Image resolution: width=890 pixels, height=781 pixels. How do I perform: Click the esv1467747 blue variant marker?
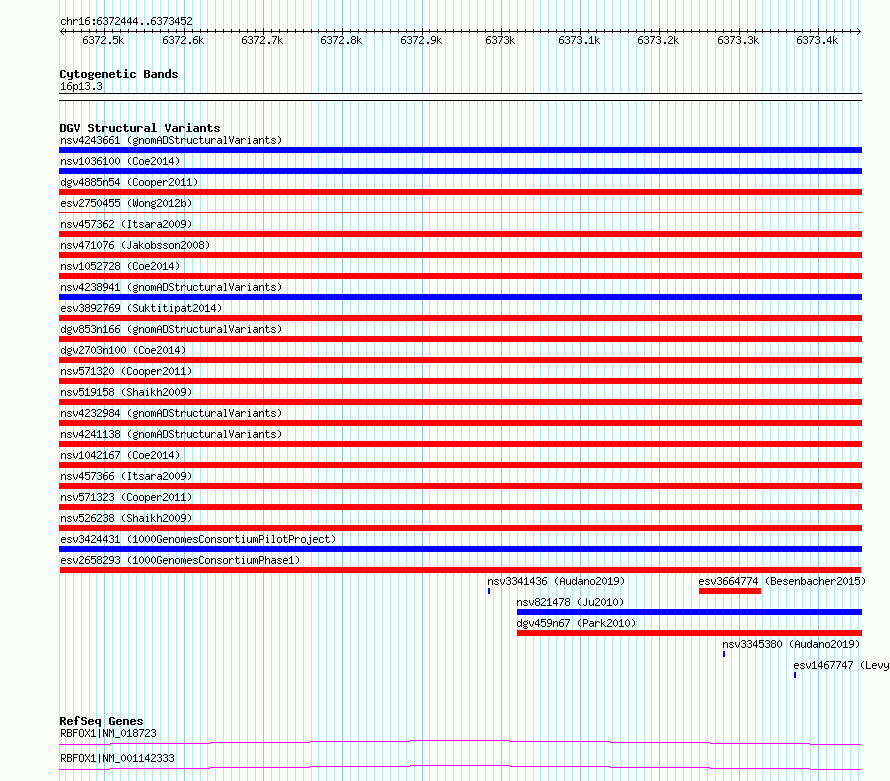pos(795,675)
